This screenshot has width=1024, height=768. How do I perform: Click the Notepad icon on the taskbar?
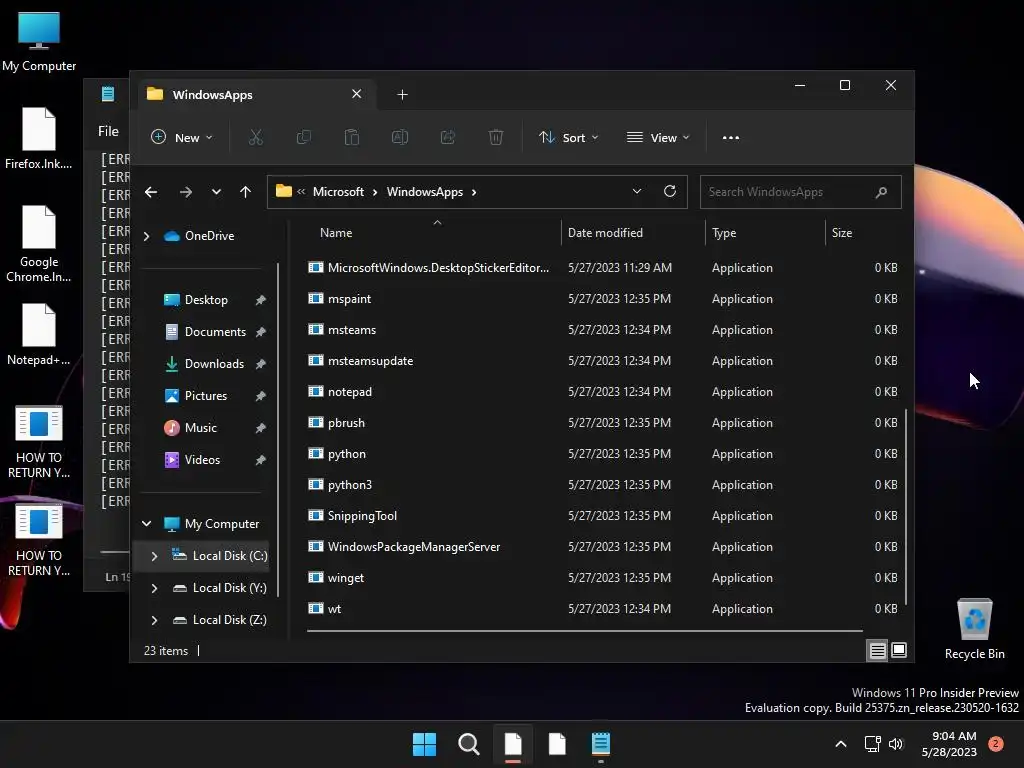point(601,744)
